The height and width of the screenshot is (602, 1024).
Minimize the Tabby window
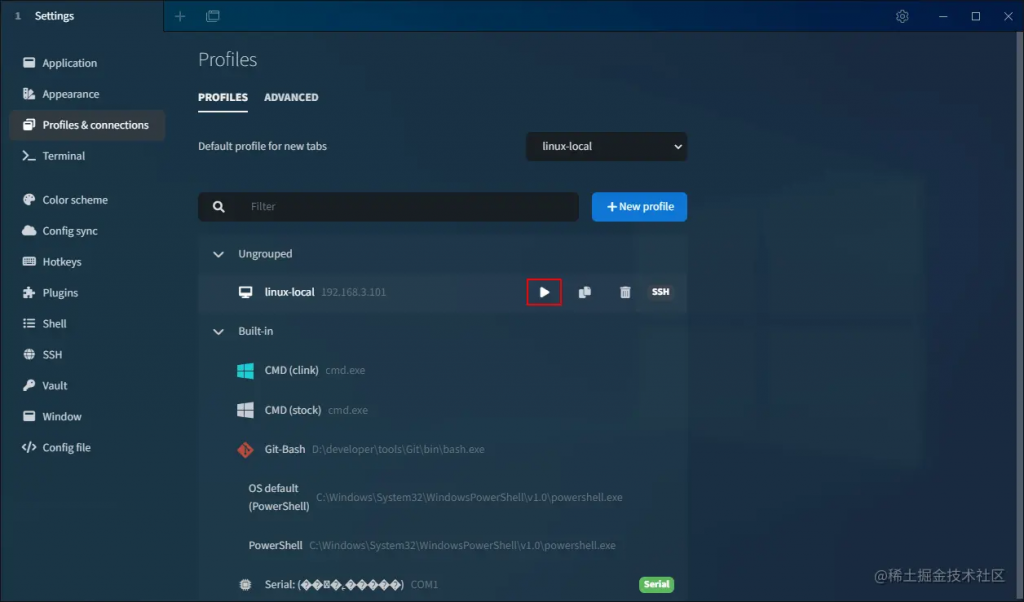tap(943, 16)
